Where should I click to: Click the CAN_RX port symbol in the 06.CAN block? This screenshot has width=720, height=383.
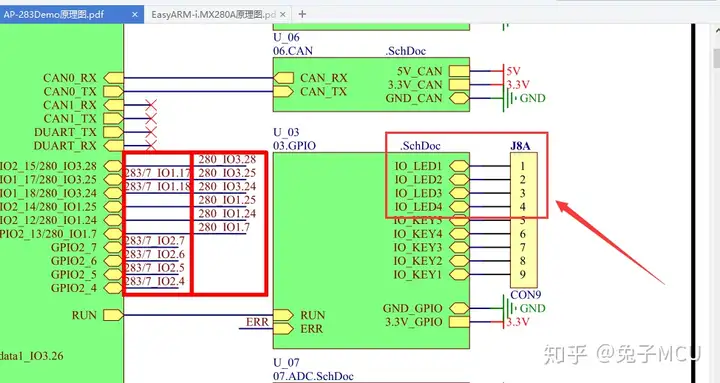(x=283, y=78)
